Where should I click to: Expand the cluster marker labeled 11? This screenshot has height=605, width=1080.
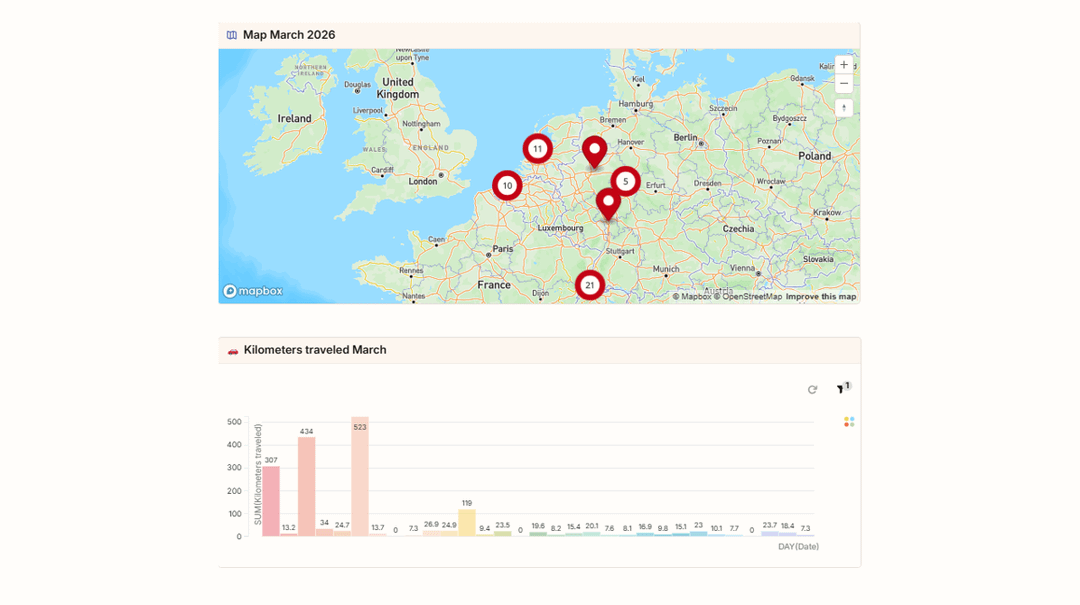click(537, 149)
